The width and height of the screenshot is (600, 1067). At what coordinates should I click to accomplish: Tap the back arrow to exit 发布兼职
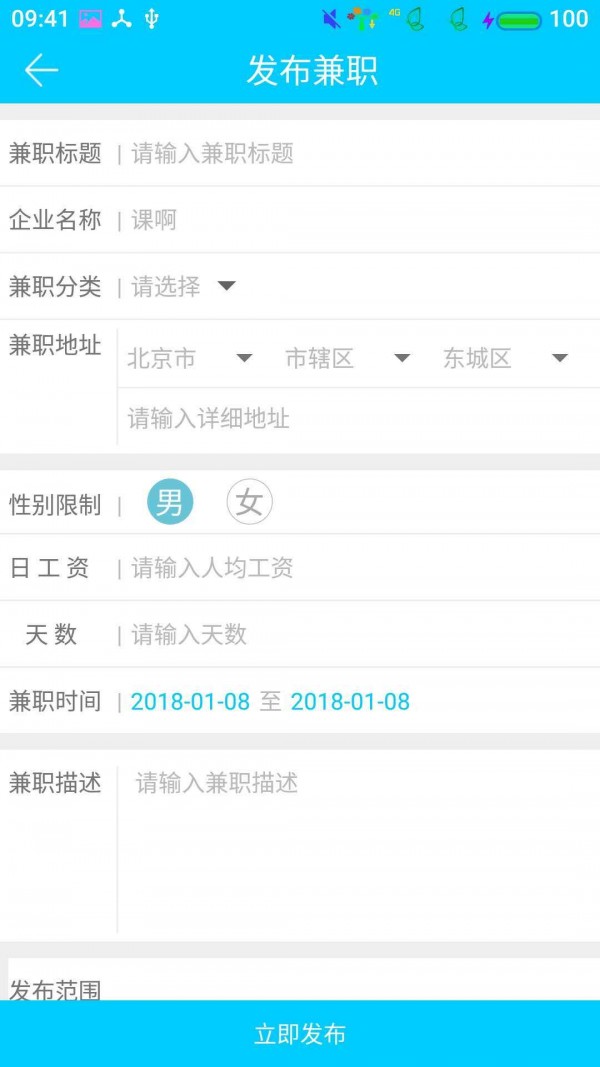(38, 71)
